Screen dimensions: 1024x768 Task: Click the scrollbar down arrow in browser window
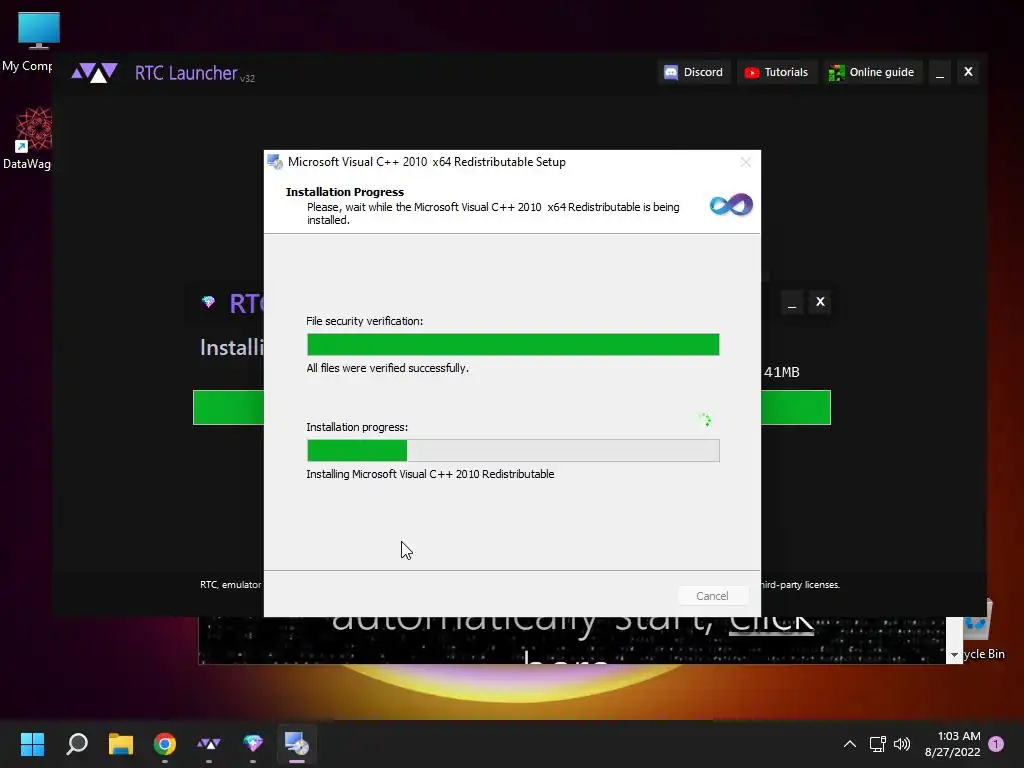point(954,654)
